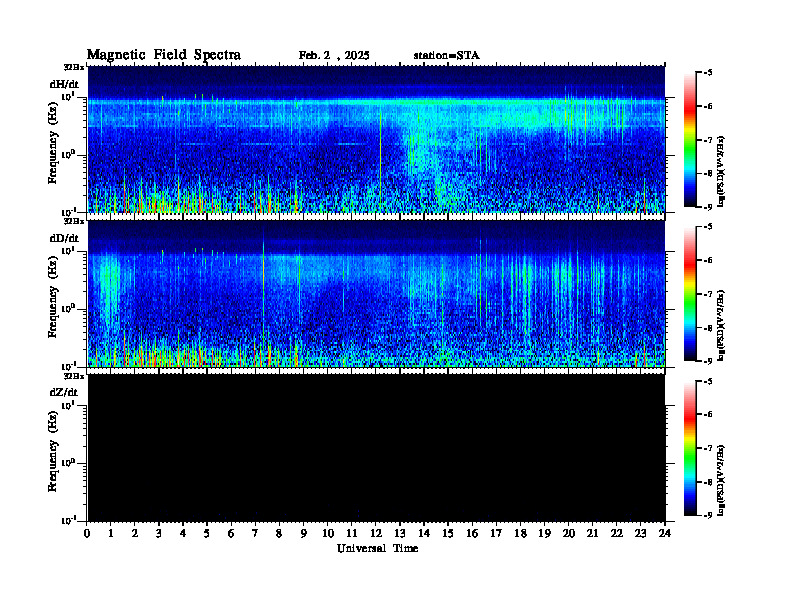
Task: Click the Frequency (Hz) label of the dH/dt panel
Action: coord(53,145)
